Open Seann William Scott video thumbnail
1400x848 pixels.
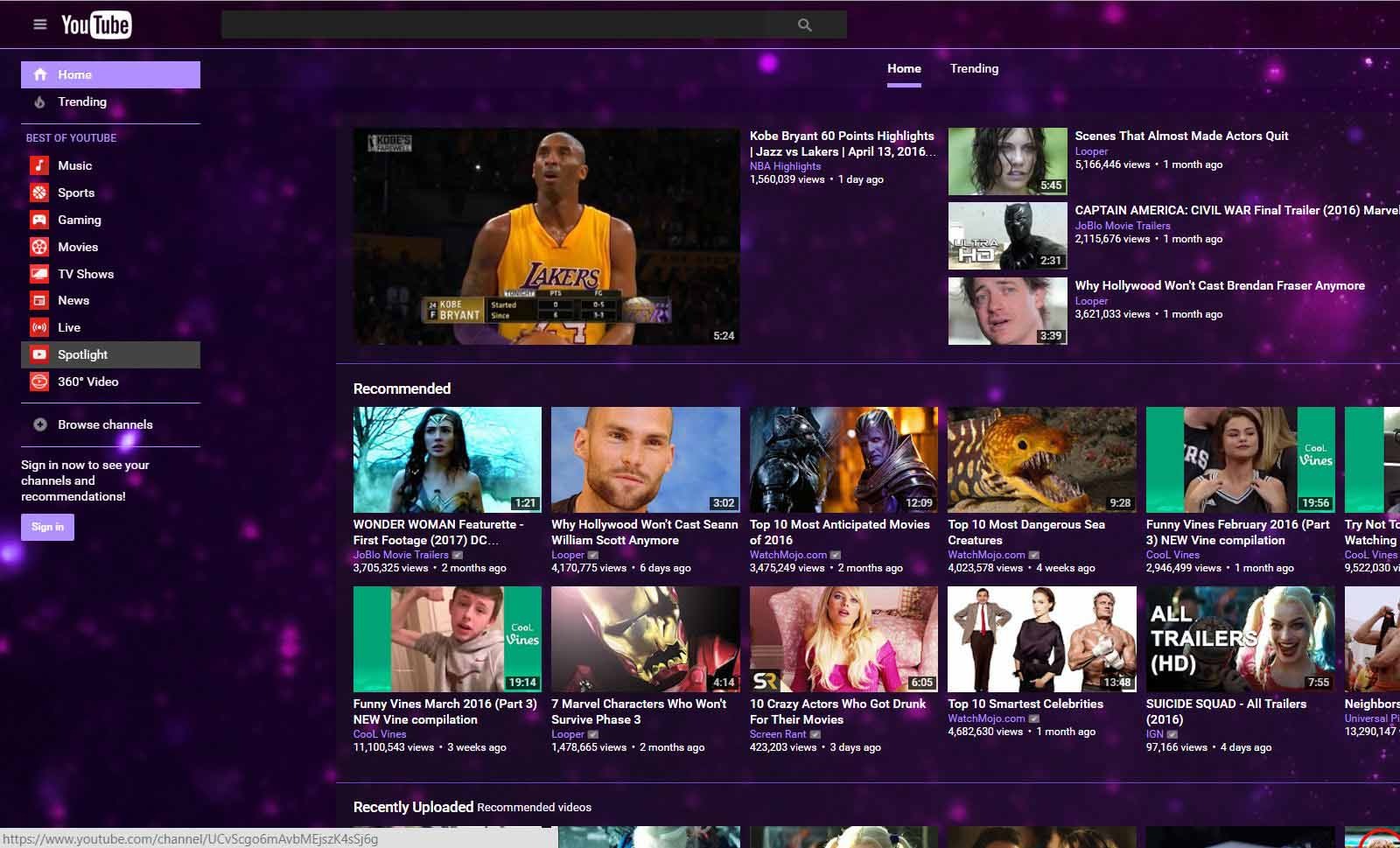tap(646, 459)
